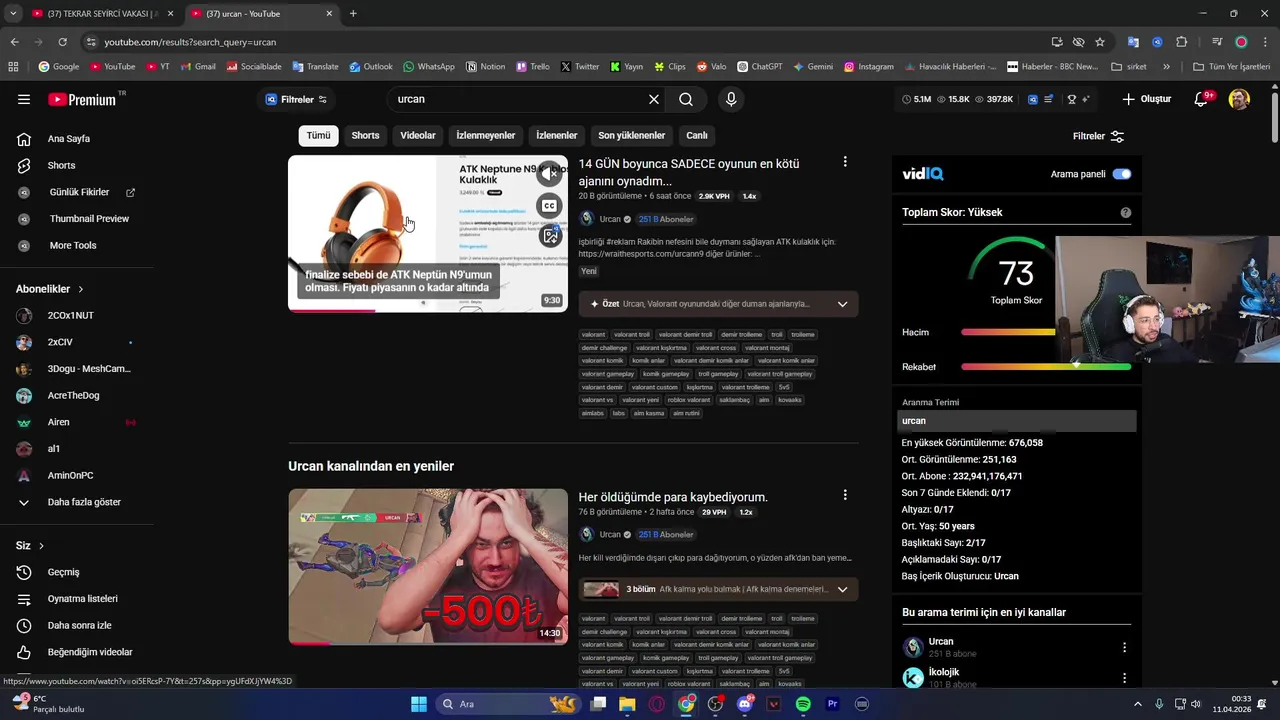Open the Chrome media control icon

(x=1217, y=42)
